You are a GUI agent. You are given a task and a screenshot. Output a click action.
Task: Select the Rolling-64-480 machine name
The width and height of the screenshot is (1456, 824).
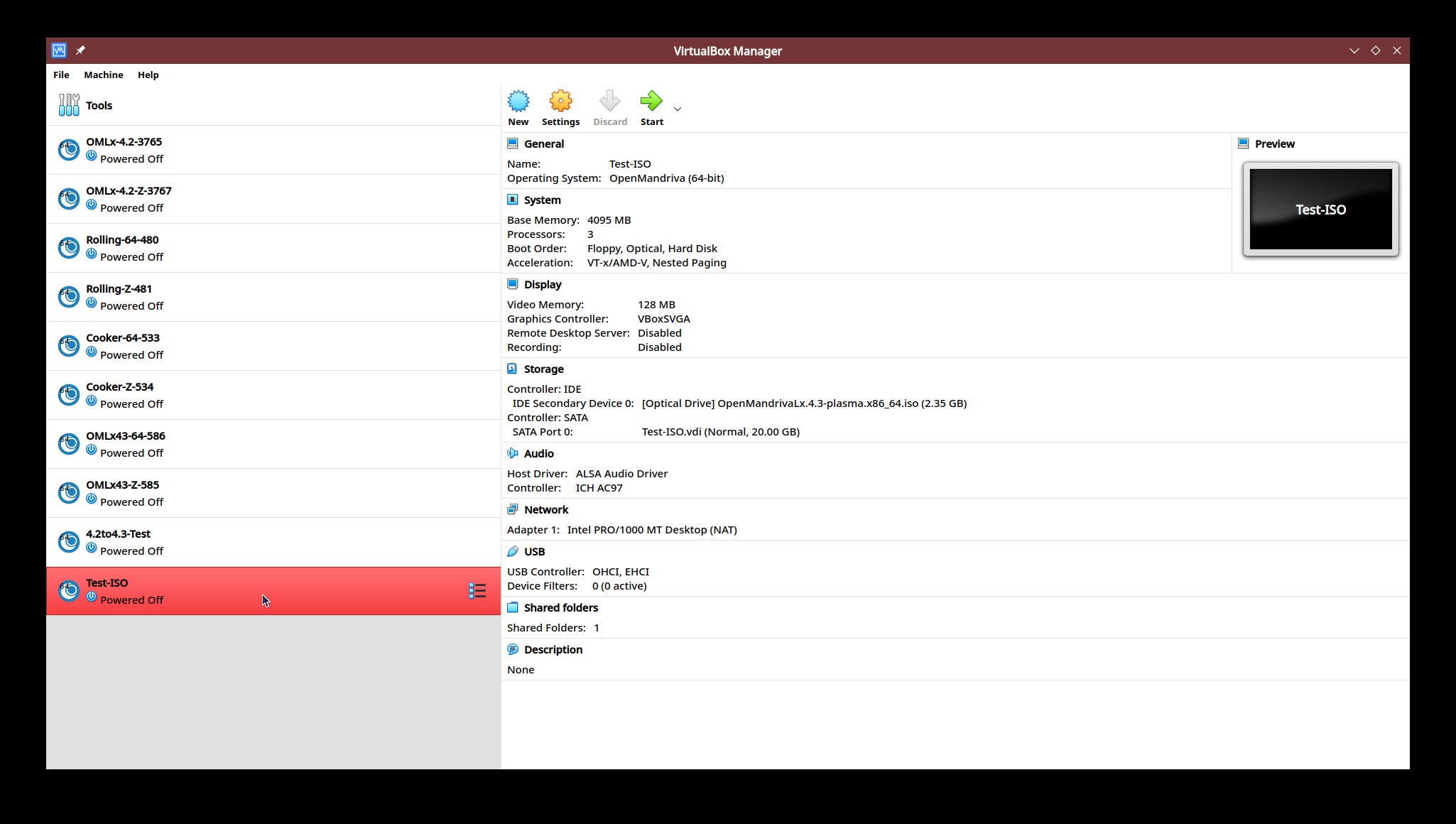click(x=122, y=240)
